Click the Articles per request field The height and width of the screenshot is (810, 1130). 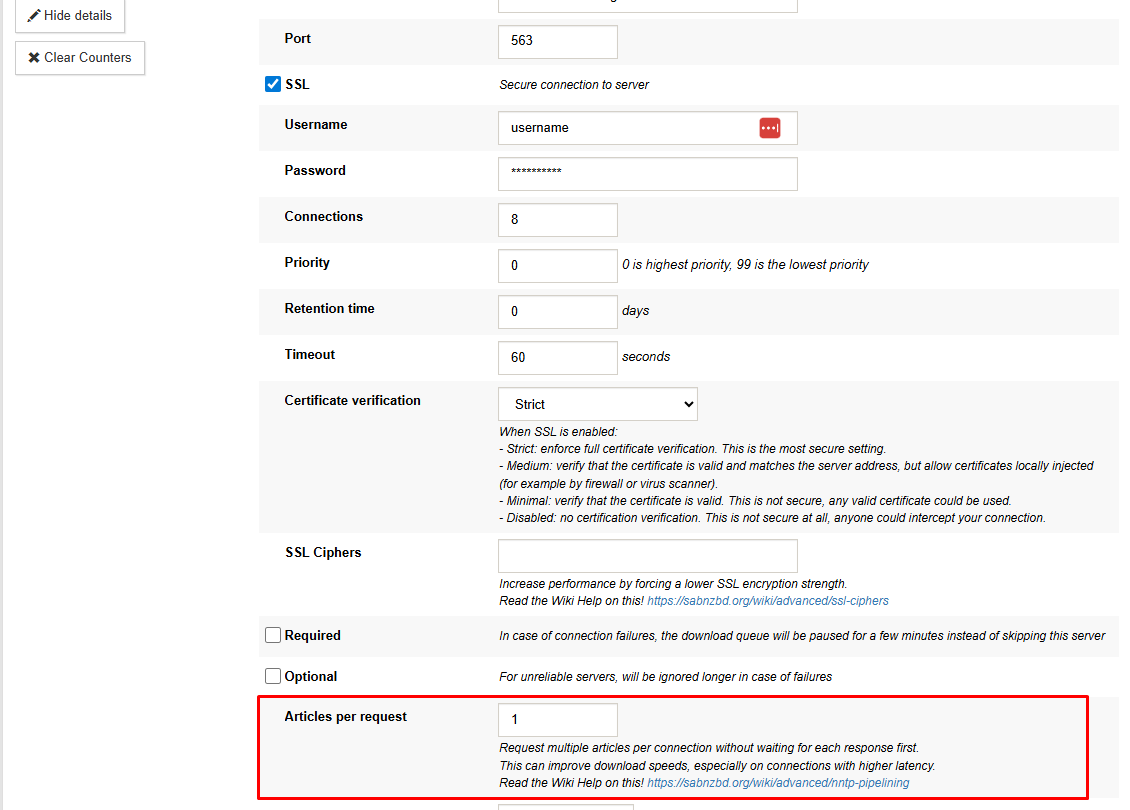[x=557, y=719]
